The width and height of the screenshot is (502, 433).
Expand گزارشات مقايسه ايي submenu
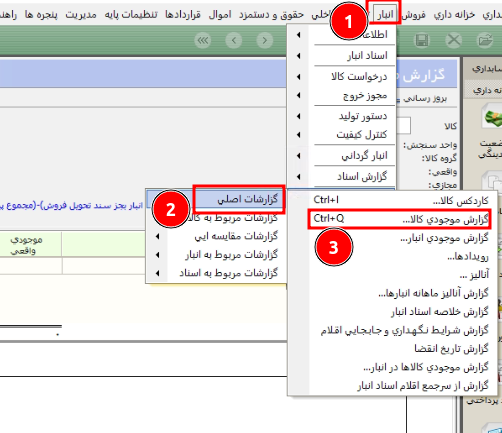(x=216, y=236)
